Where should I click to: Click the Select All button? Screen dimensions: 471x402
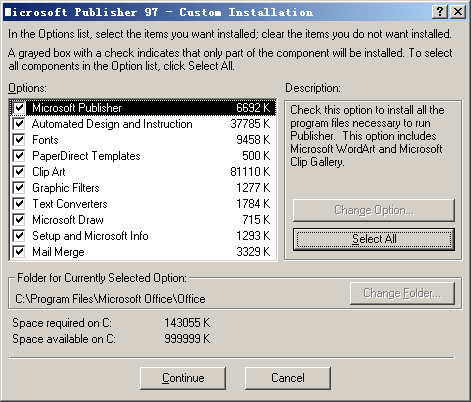374,239
